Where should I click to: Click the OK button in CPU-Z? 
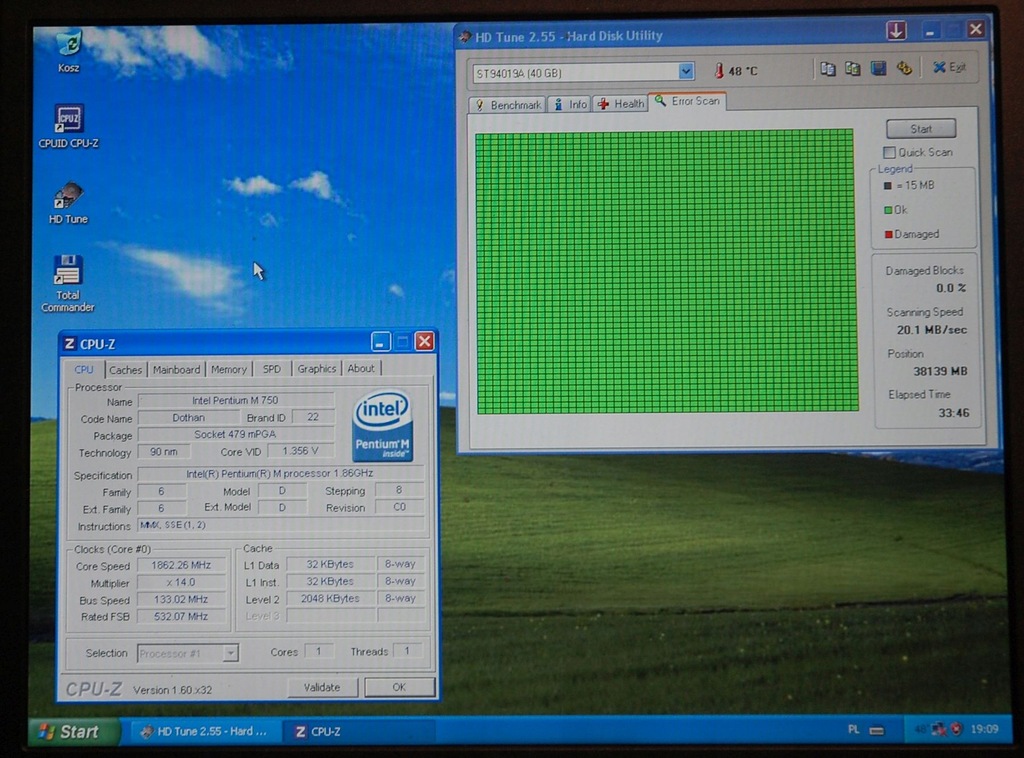399,687
